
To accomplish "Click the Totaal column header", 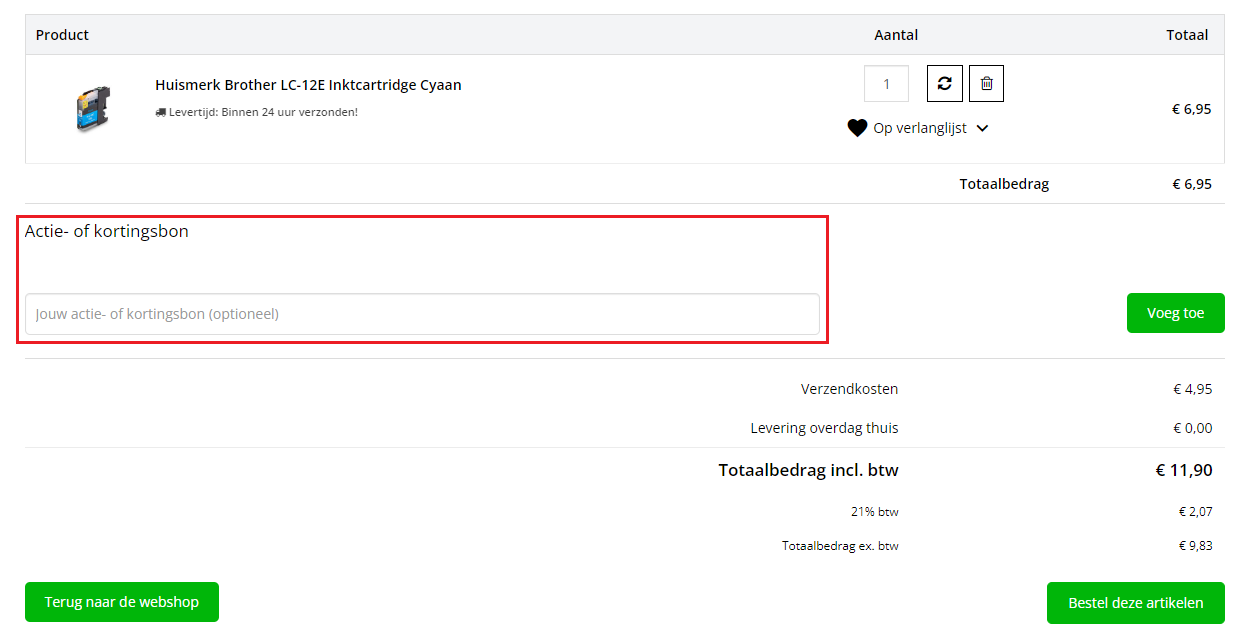I will pos(1187,35).
